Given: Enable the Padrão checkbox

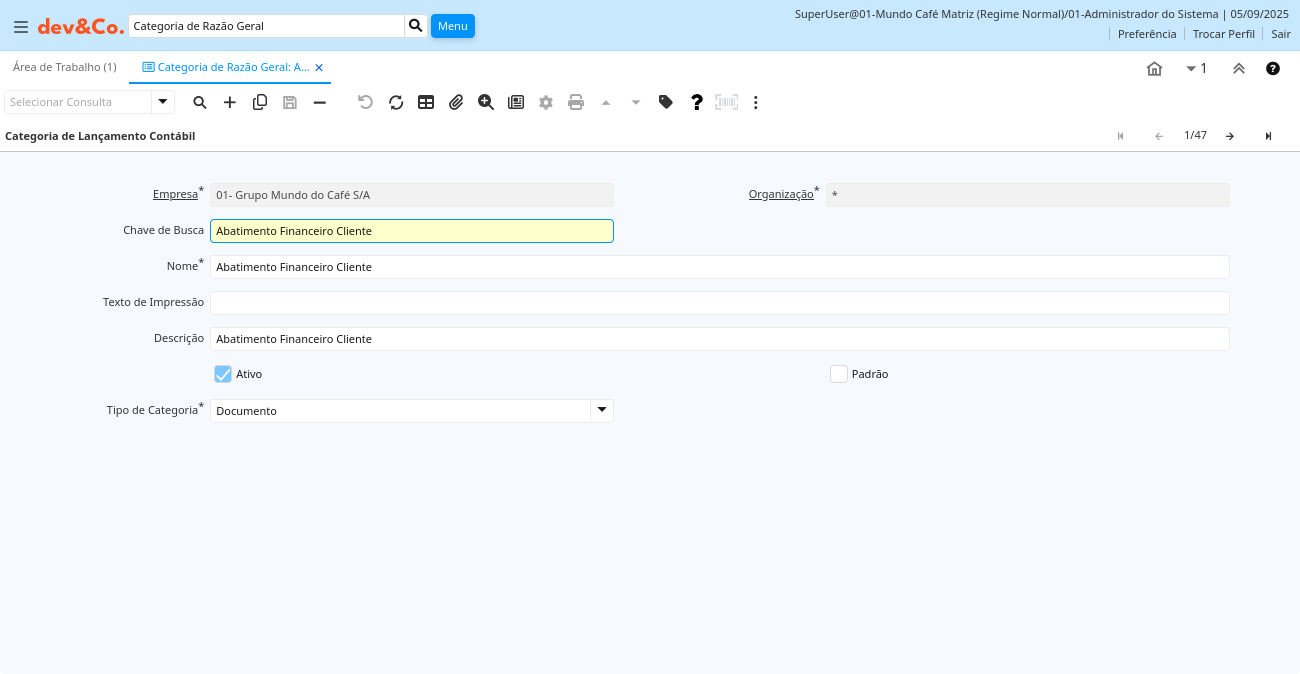Looking at the screenshot, I should 839,374.
